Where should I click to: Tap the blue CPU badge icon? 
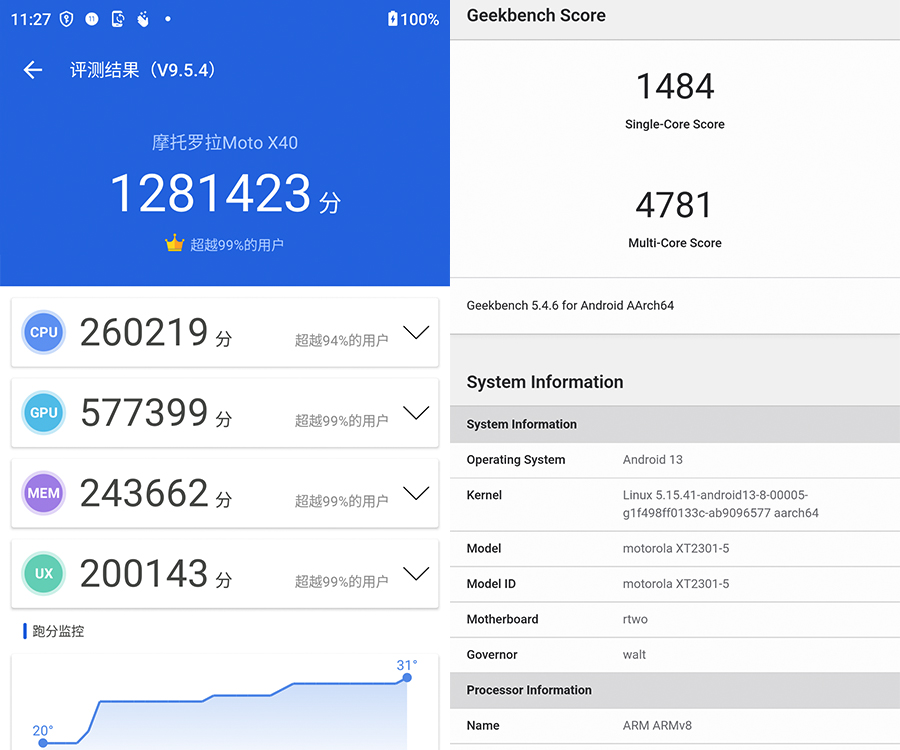(44, 332)
